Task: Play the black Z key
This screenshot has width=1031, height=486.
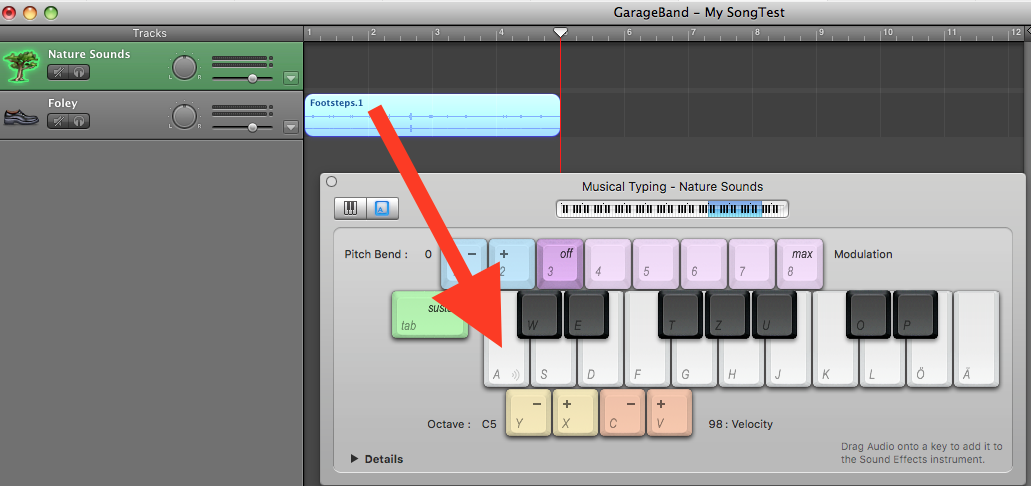Action: click(x=728, y=315)
